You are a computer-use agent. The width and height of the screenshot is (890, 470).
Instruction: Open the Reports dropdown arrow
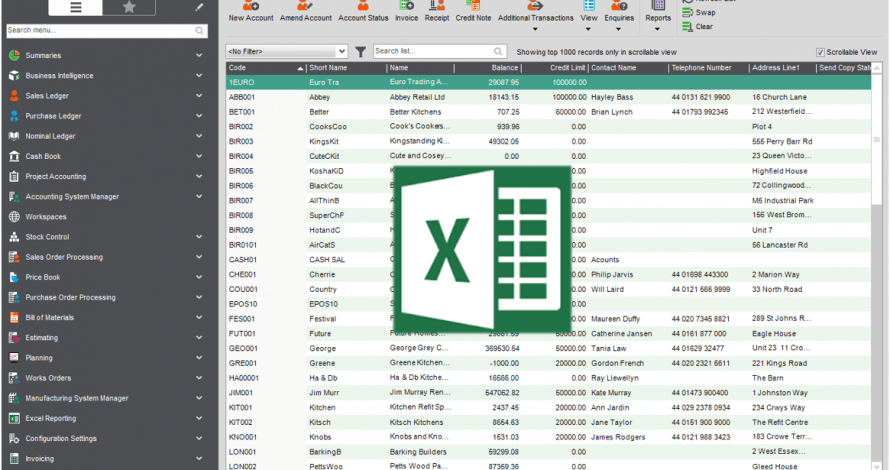(657, 28)
